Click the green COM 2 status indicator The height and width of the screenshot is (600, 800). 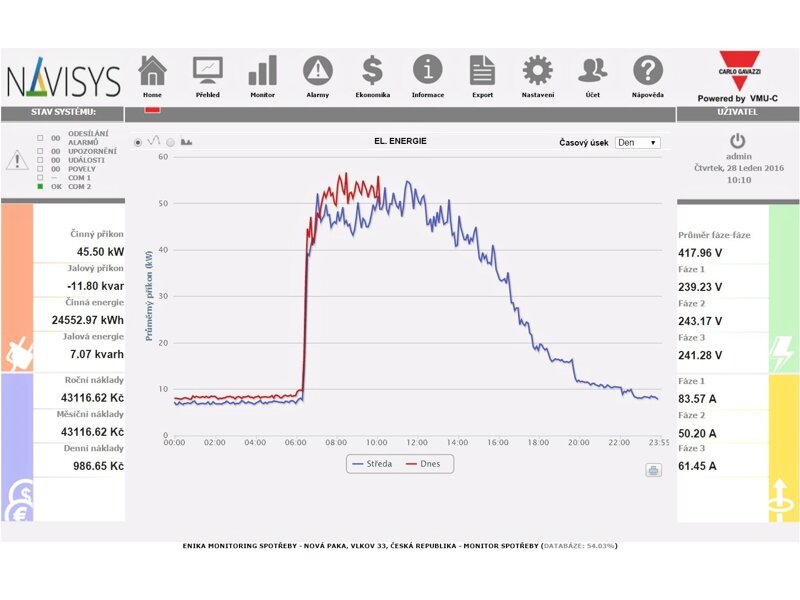click(x=40, y=187)
